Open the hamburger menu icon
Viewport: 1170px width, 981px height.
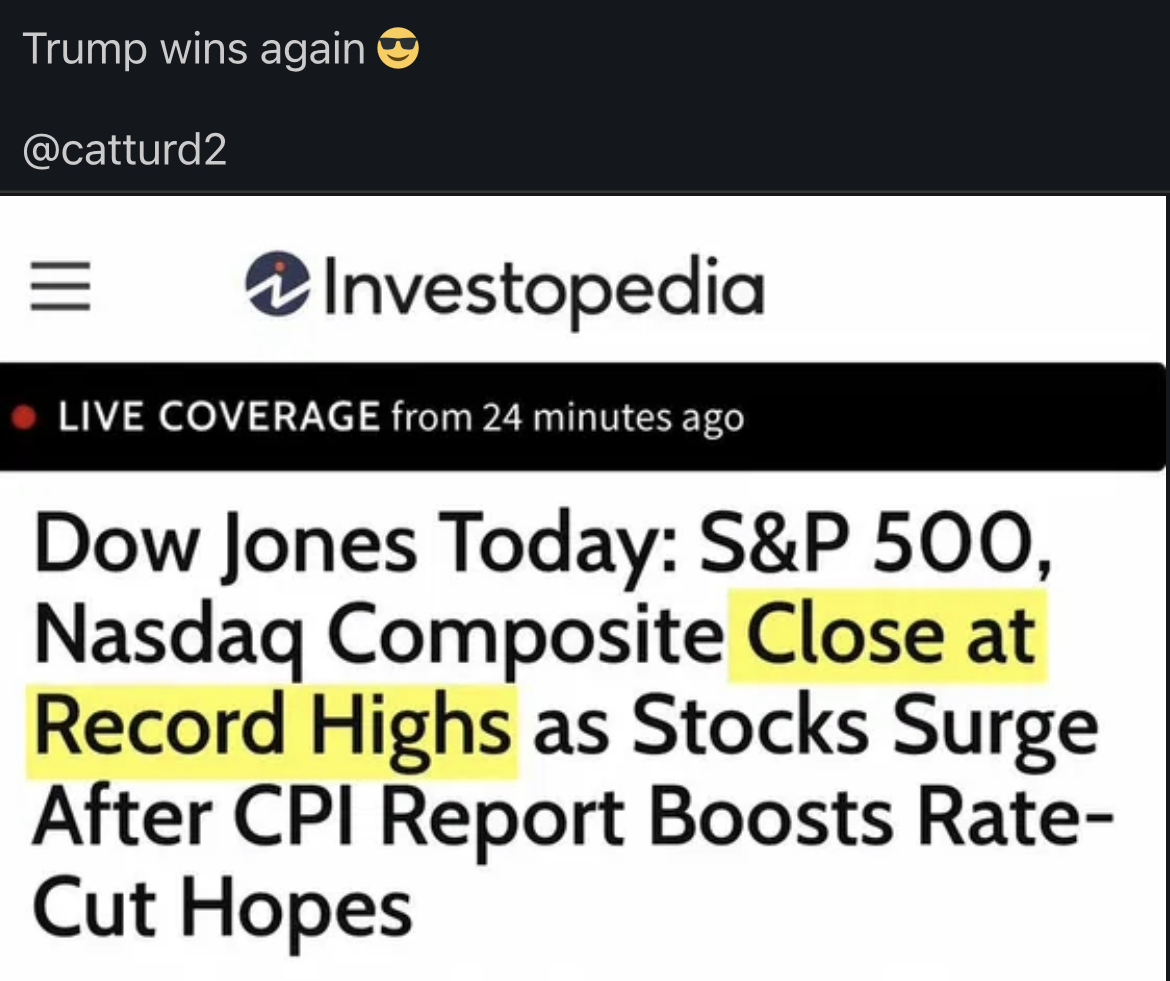(60, 287)
